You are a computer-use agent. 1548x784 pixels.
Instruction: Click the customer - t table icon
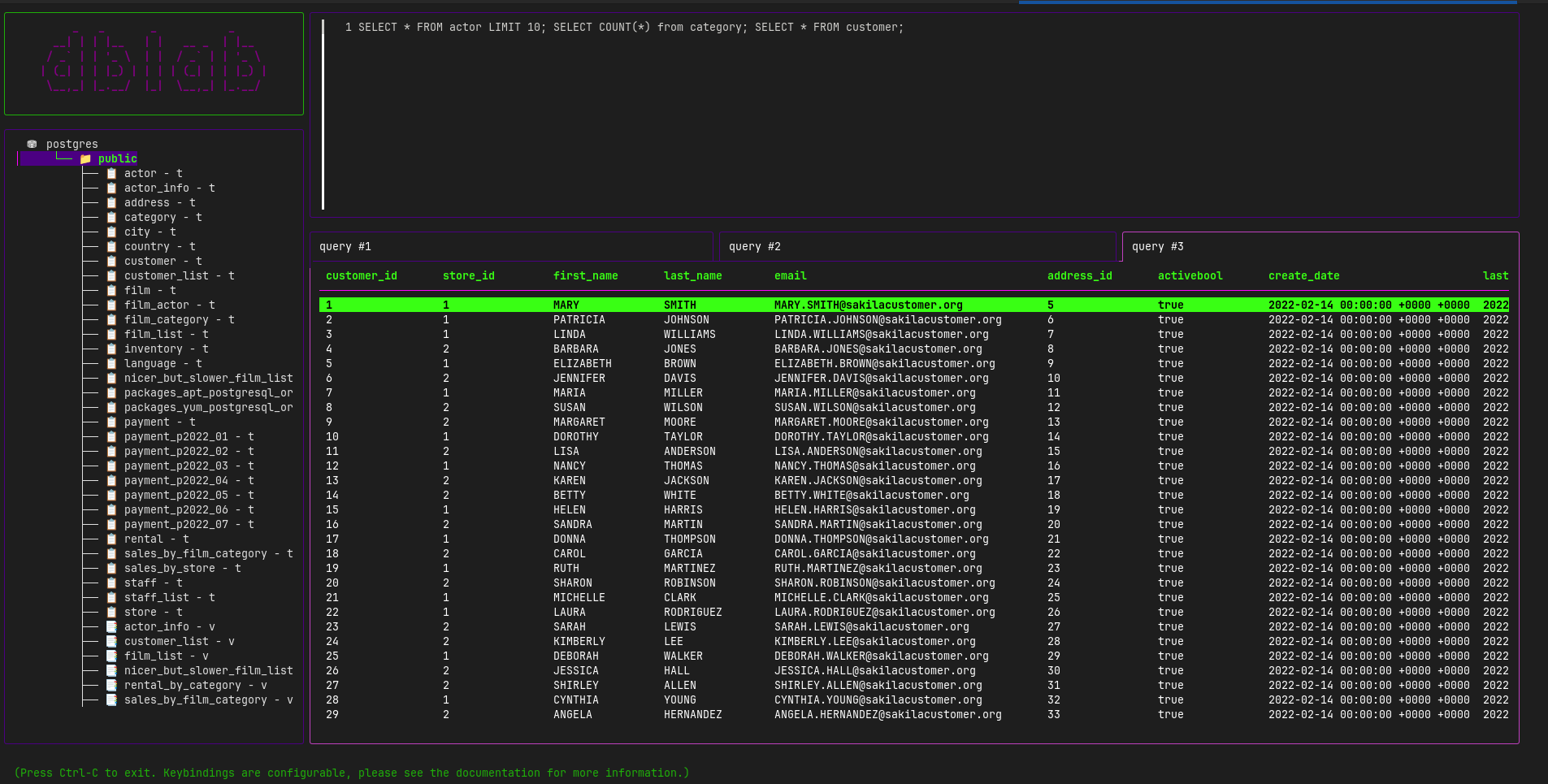click(111, 261)
